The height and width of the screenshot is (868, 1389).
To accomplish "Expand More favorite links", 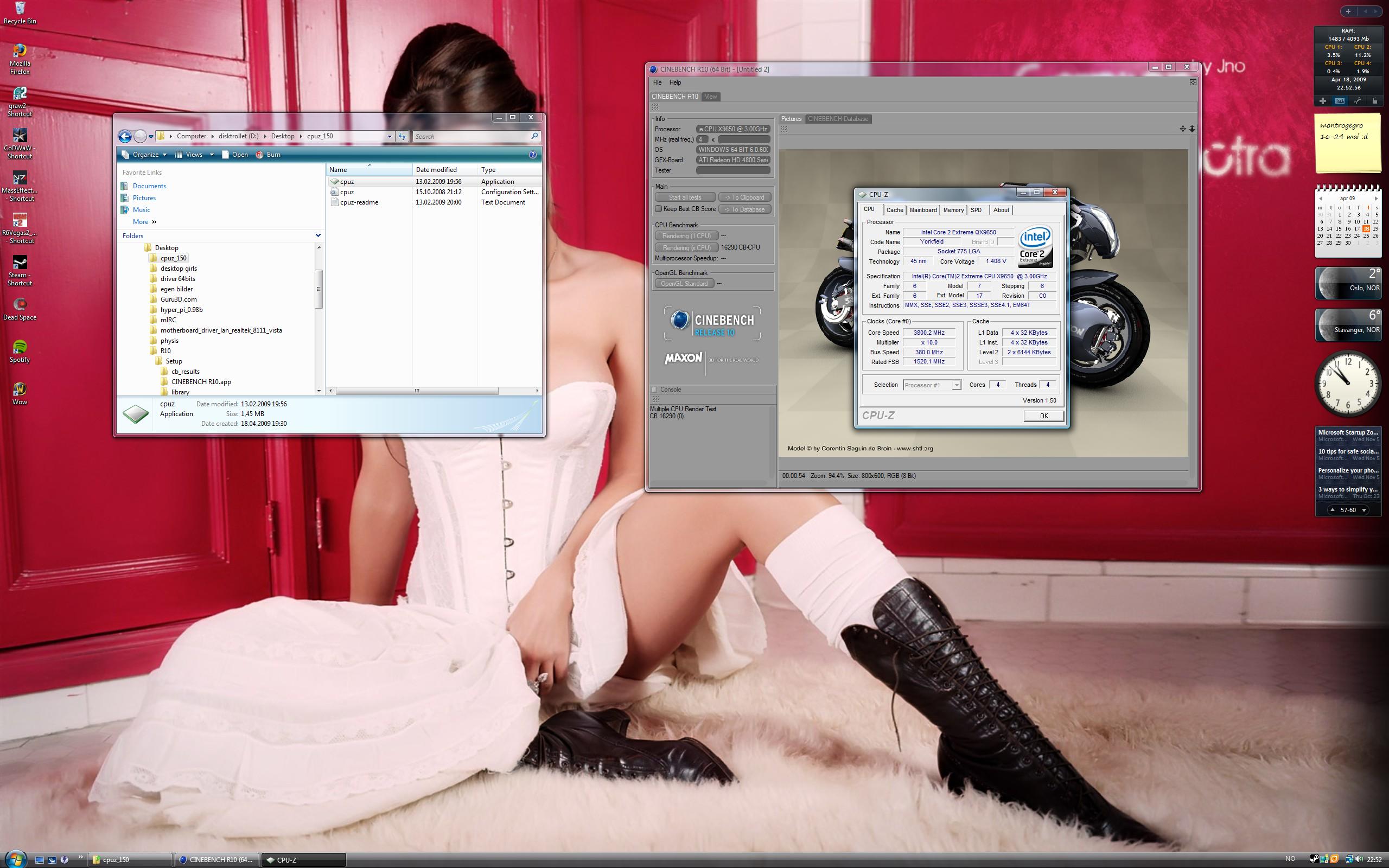I will [x=144, y=221].
